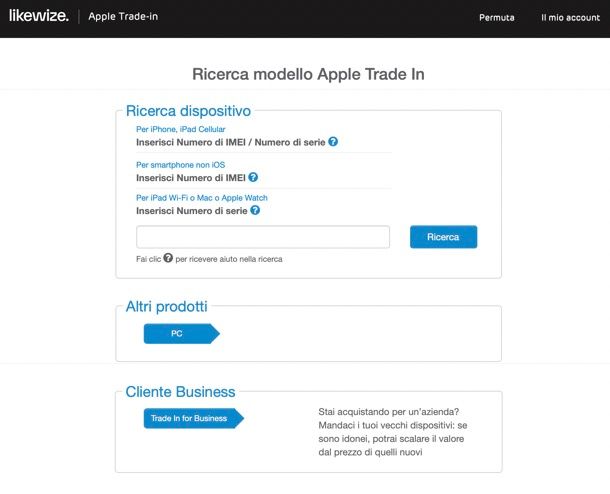Click 'Inserisci Numero di IMEI / Numero di serie' label
This screenshot has width=610, height=494.
(231, 142)
